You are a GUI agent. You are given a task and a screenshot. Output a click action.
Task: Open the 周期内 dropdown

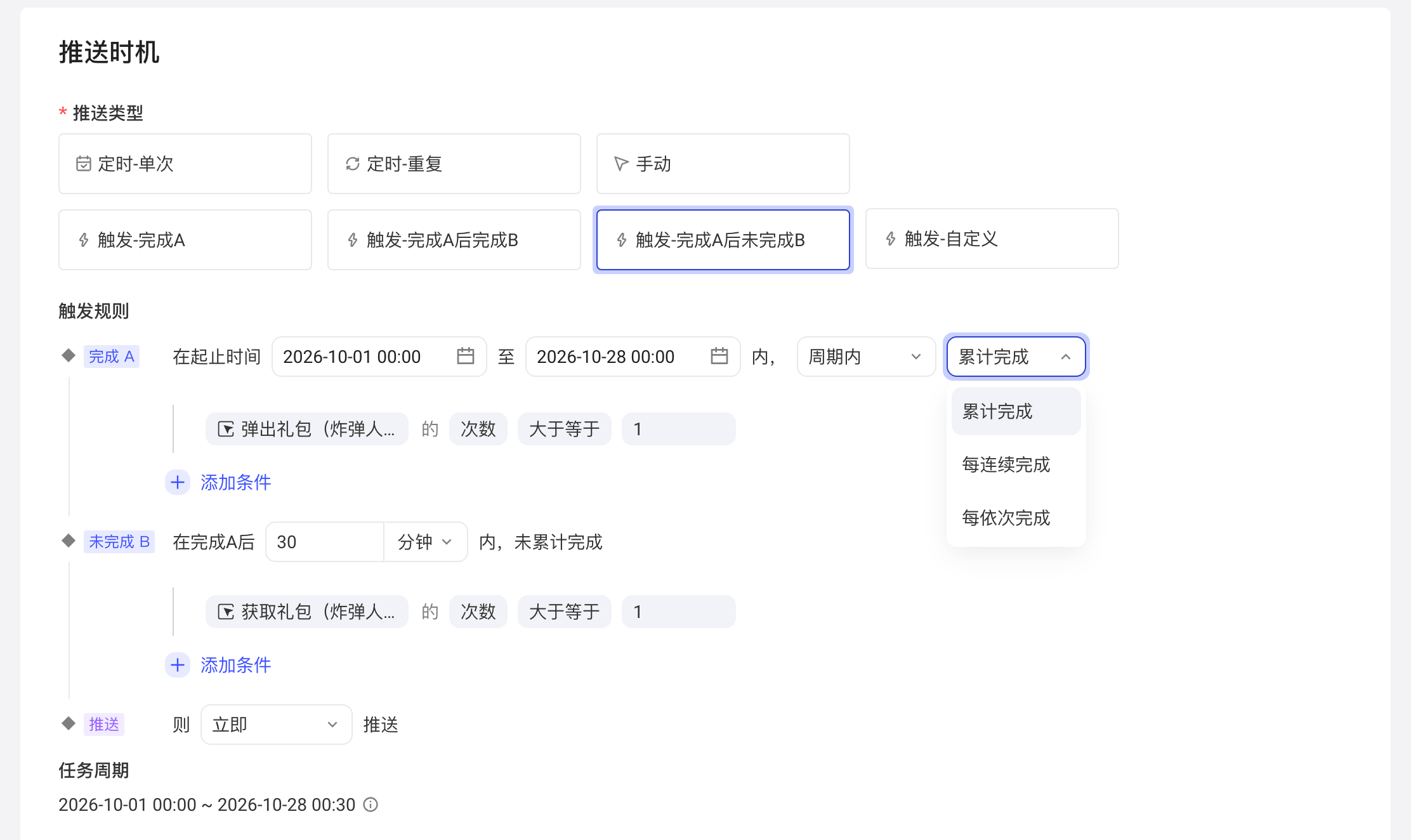[867, 357]
